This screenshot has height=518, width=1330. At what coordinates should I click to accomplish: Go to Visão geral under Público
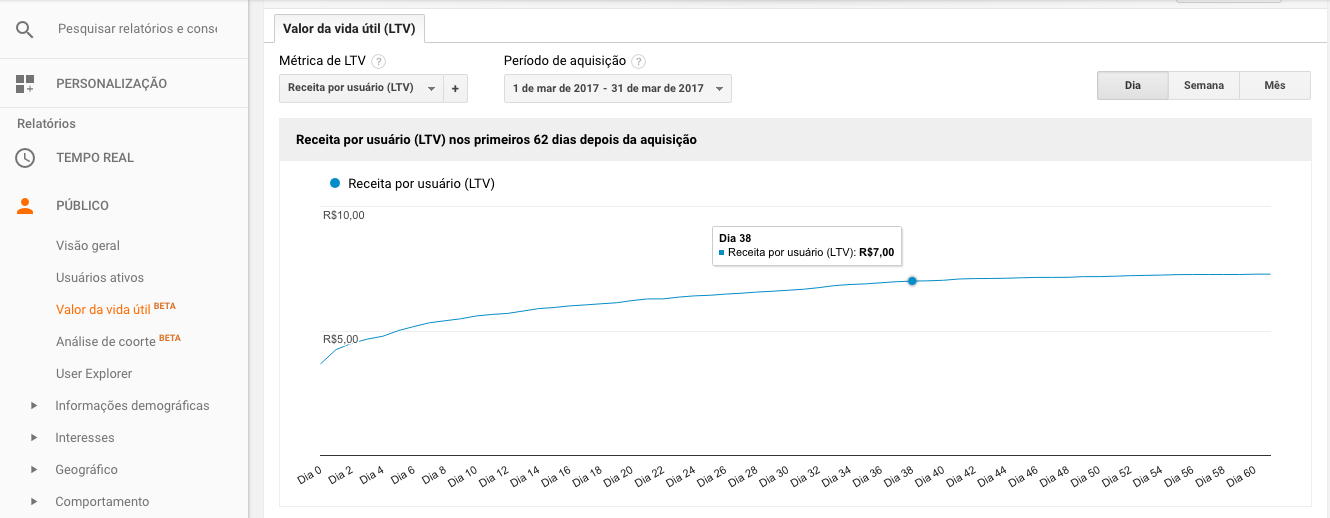(88, 246)
